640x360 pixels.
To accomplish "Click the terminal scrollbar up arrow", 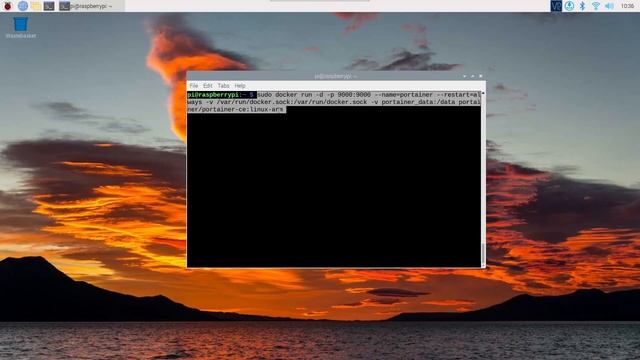I will point(483,93).
